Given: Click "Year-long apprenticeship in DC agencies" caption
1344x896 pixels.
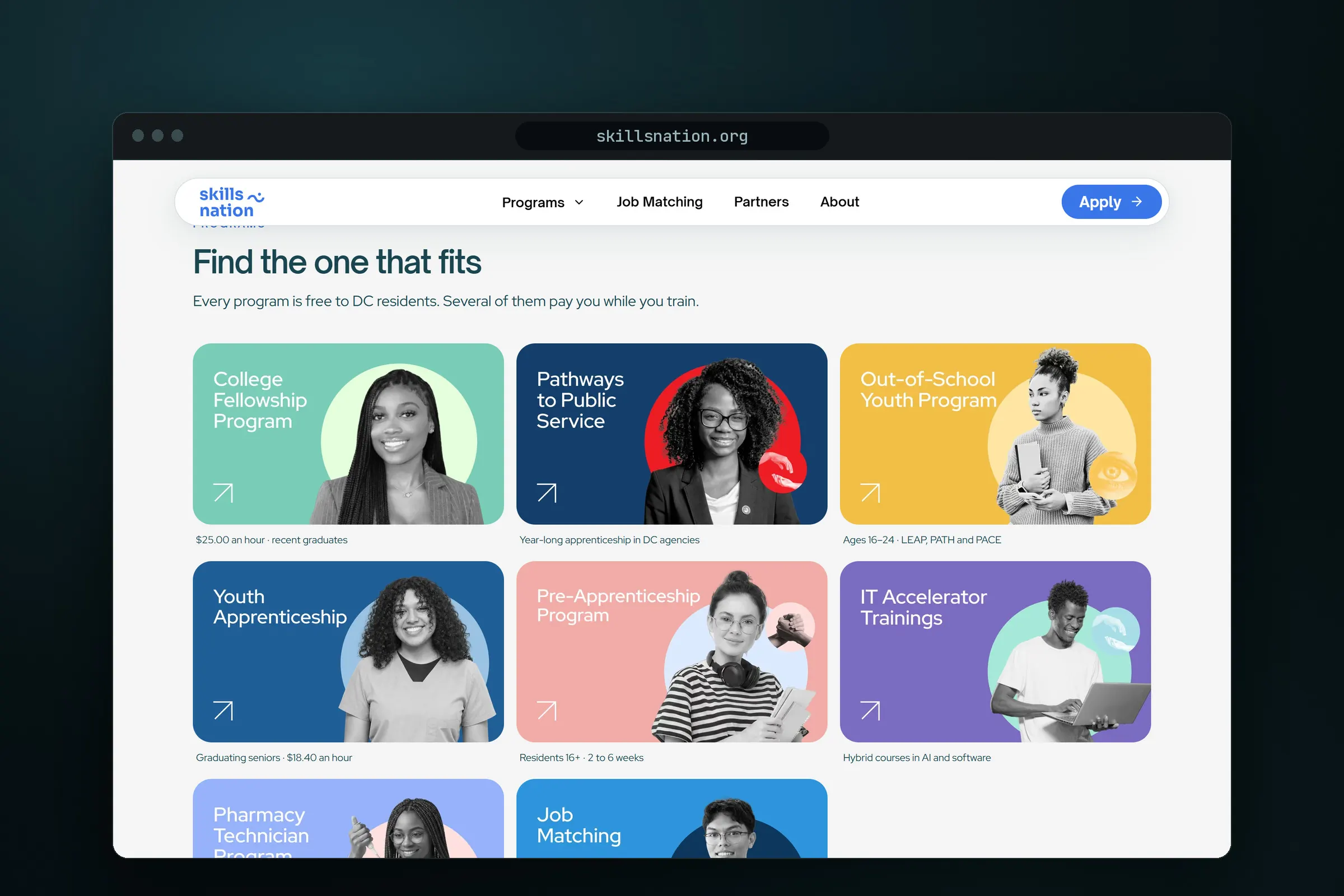Looking at the screenshot, I should pyautogui.click(x=609, y=540).
